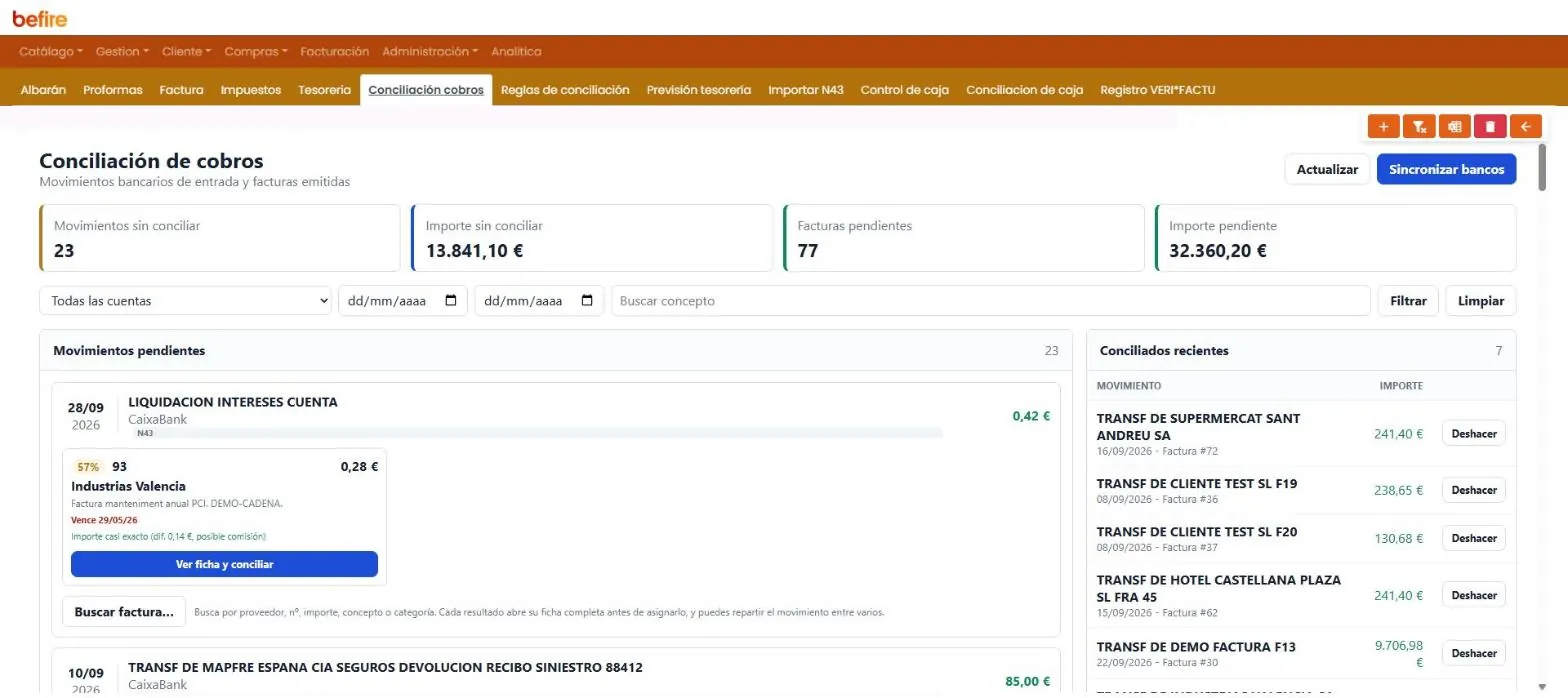Click the Sincronizar bancos button
Screen dimensions: 1568x698
point(1446,169)
